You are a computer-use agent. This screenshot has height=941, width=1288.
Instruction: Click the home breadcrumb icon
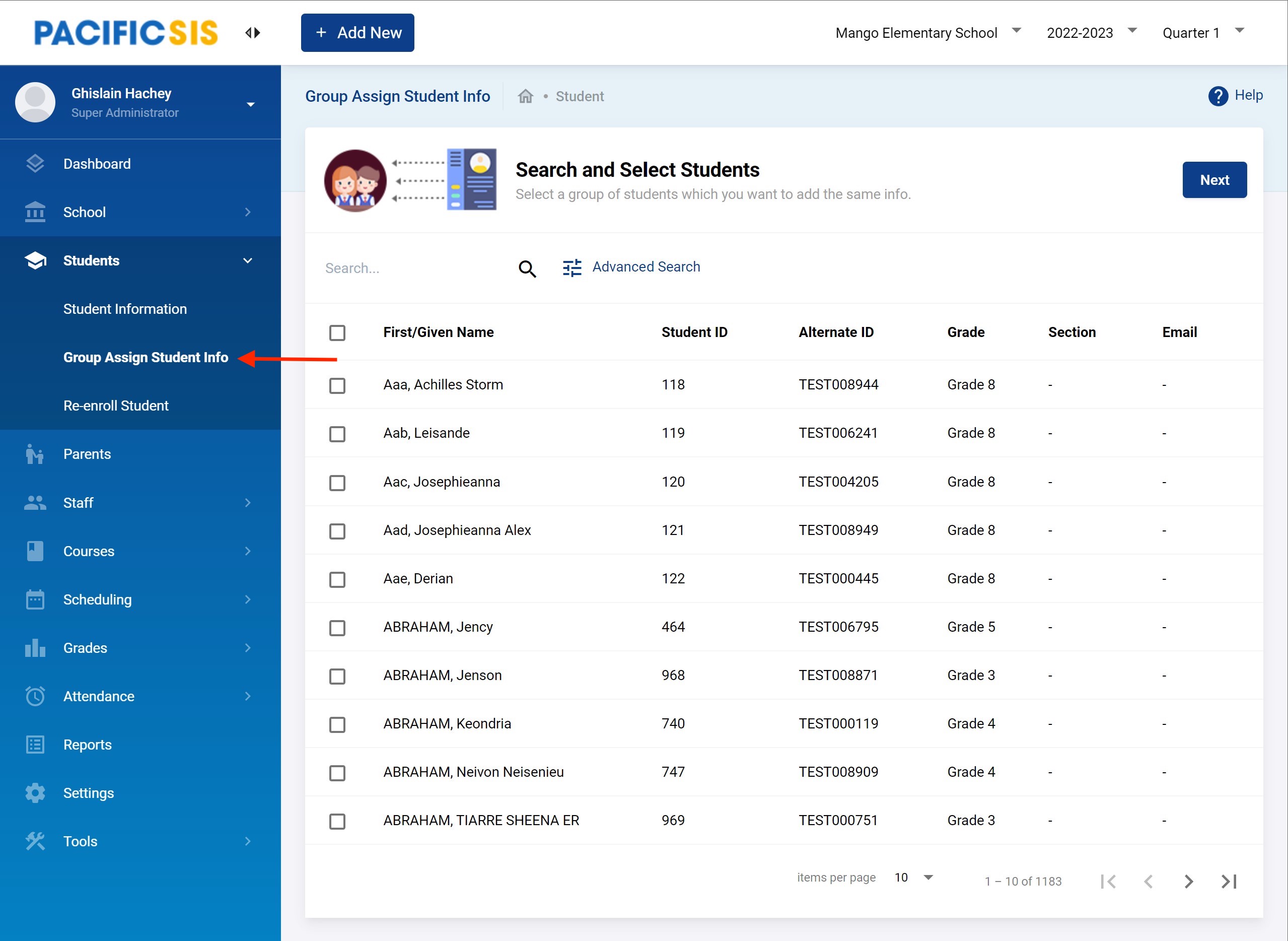(525, 96)
